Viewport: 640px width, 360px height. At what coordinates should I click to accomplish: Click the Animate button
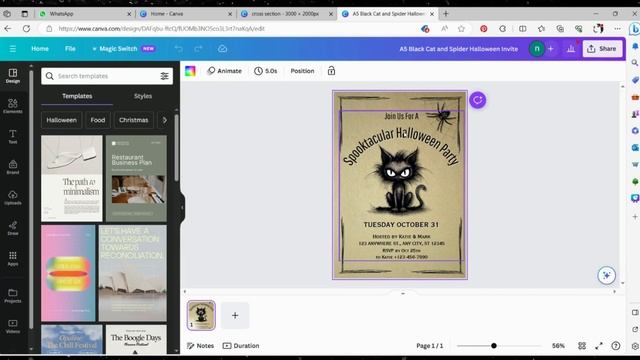224,71
